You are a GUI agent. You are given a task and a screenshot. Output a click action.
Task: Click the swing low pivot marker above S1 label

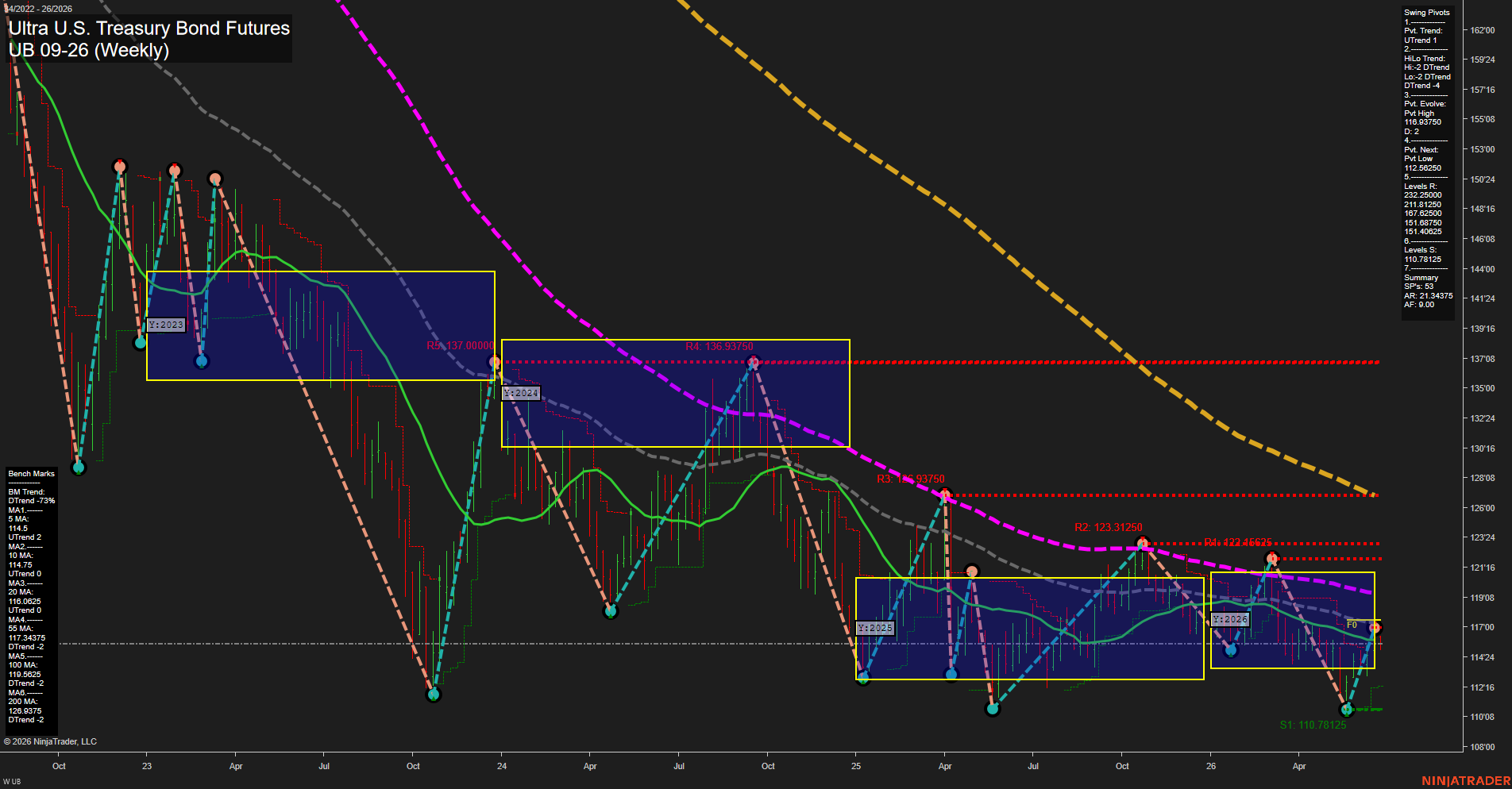click(1345, 709)
